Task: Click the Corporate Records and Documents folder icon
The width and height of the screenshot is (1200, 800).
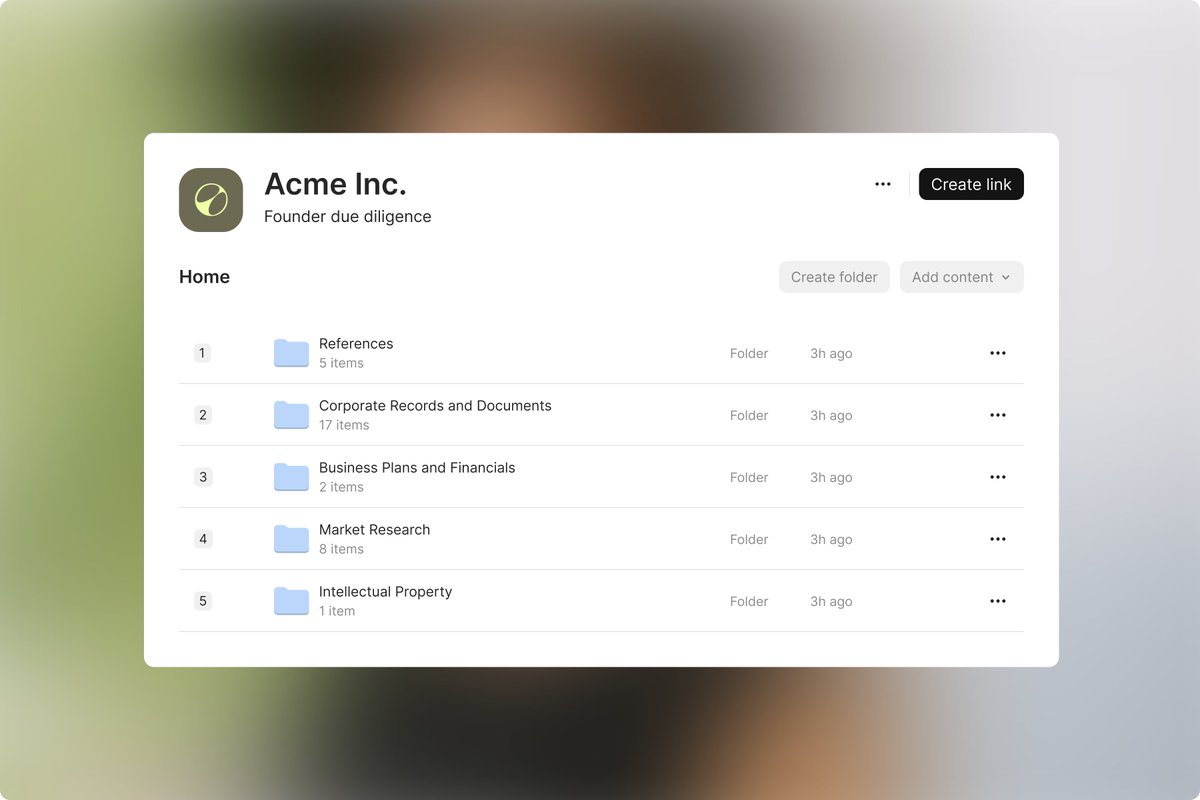Action: click(x=290, y=415)
